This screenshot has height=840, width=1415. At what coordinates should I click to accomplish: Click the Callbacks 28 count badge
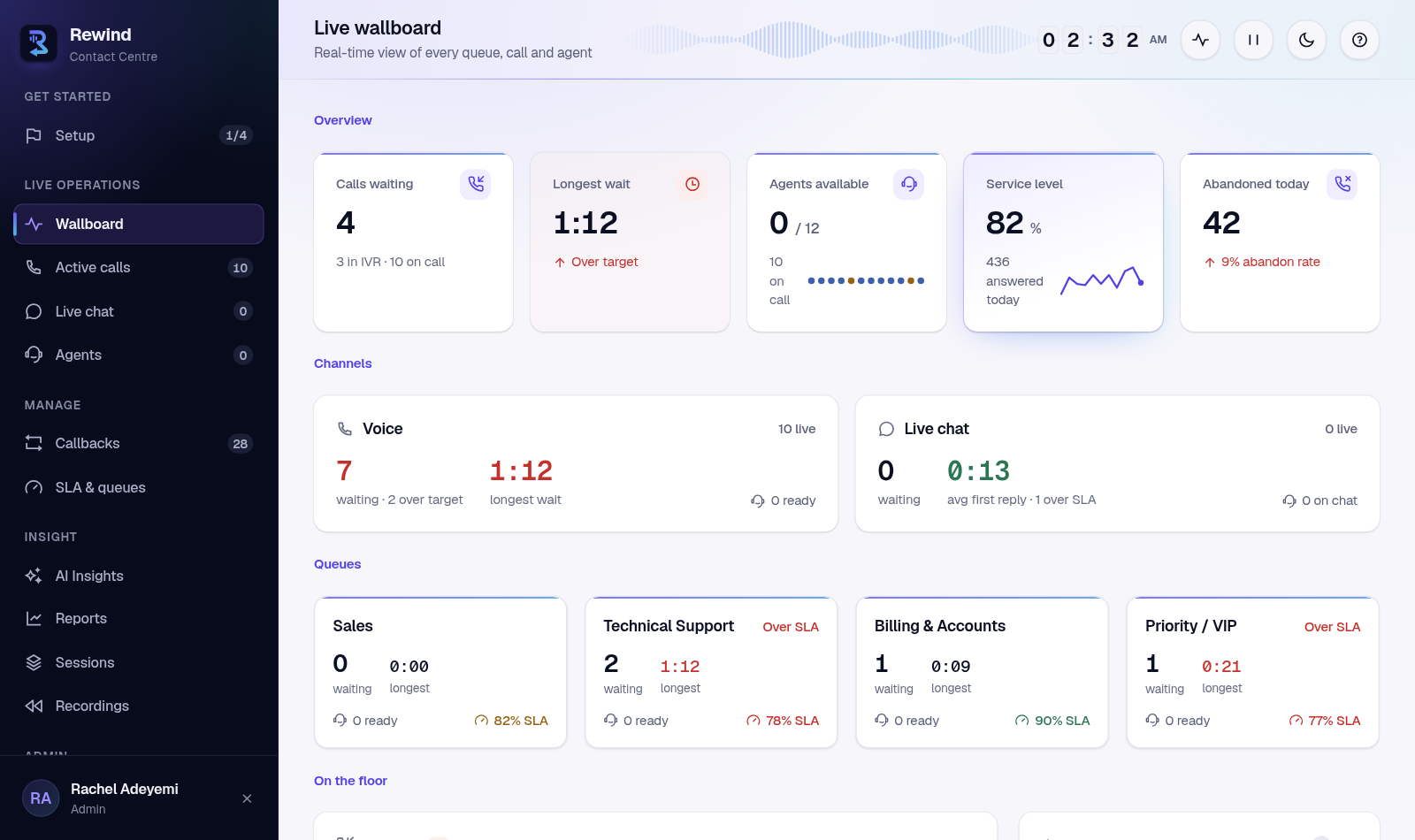pos(241,444)
